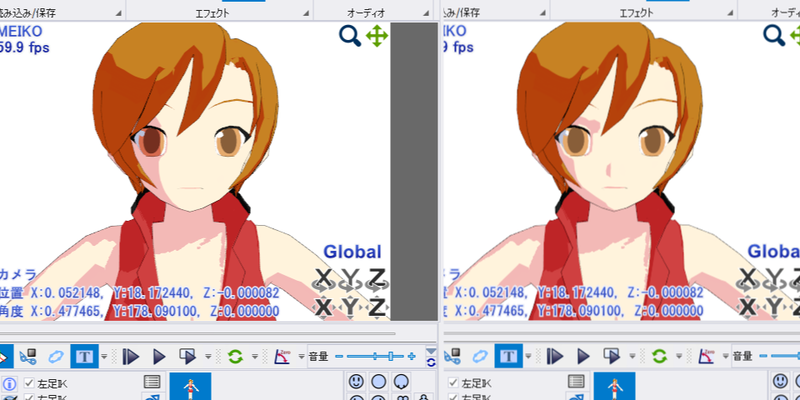Select the blue lasso ring tool in right toolbar
The height and width of the screenshot is (400, 800).
pyautogui.click(x=480, y=356)
